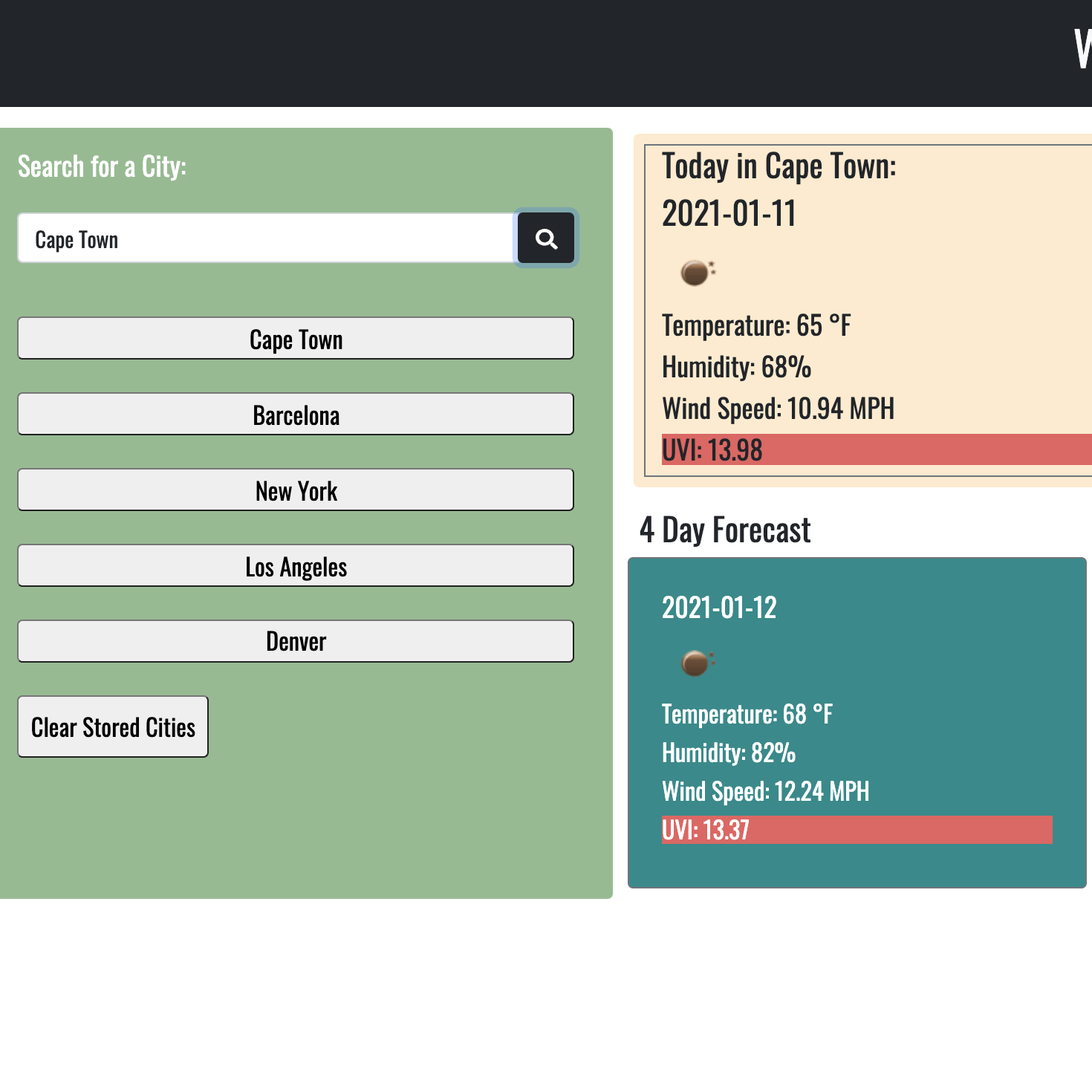The image size is (1092, 1092).
Task: Load weather for Barcelona
Action: point(296,415)
